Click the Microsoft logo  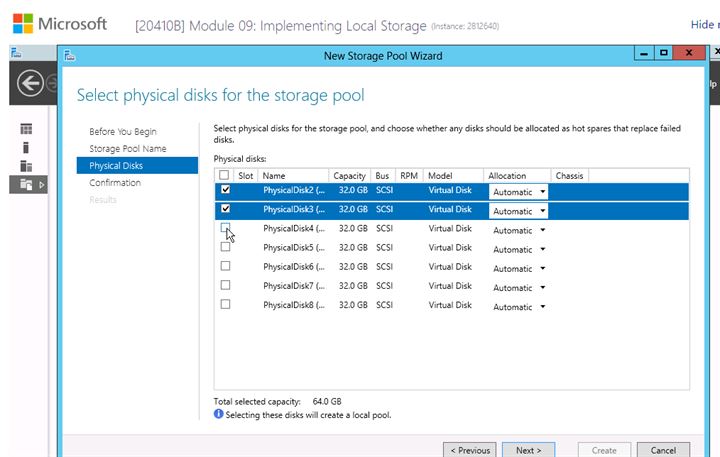pyautogui.click(x=22, y=23)
